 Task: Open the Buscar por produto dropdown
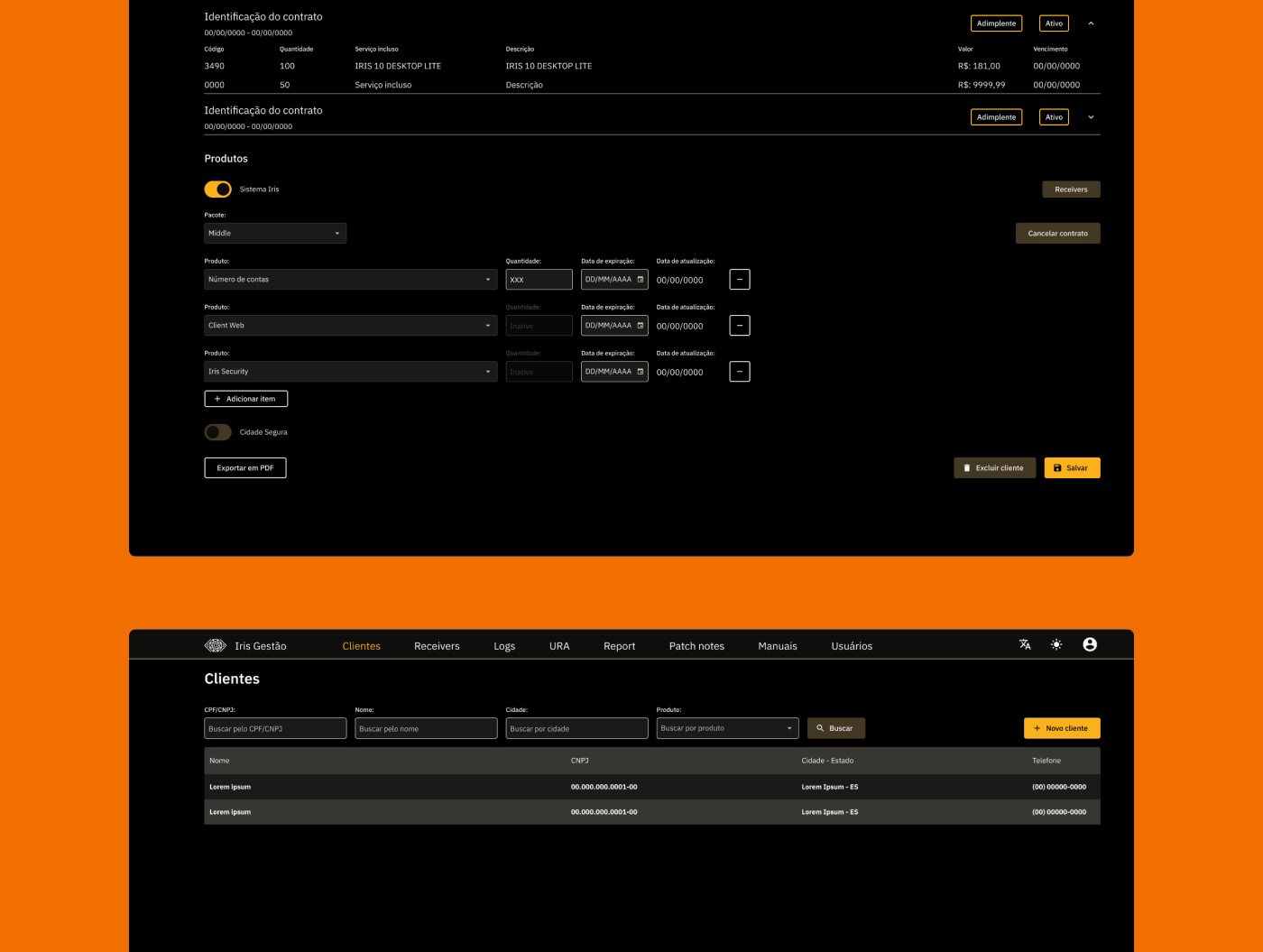(x=727, y=728)
